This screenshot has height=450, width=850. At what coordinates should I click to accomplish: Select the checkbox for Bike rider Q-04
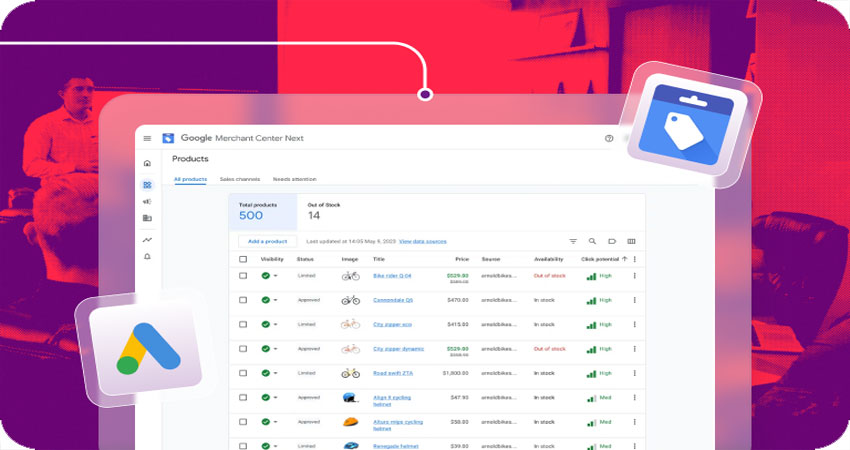point(243,275)
